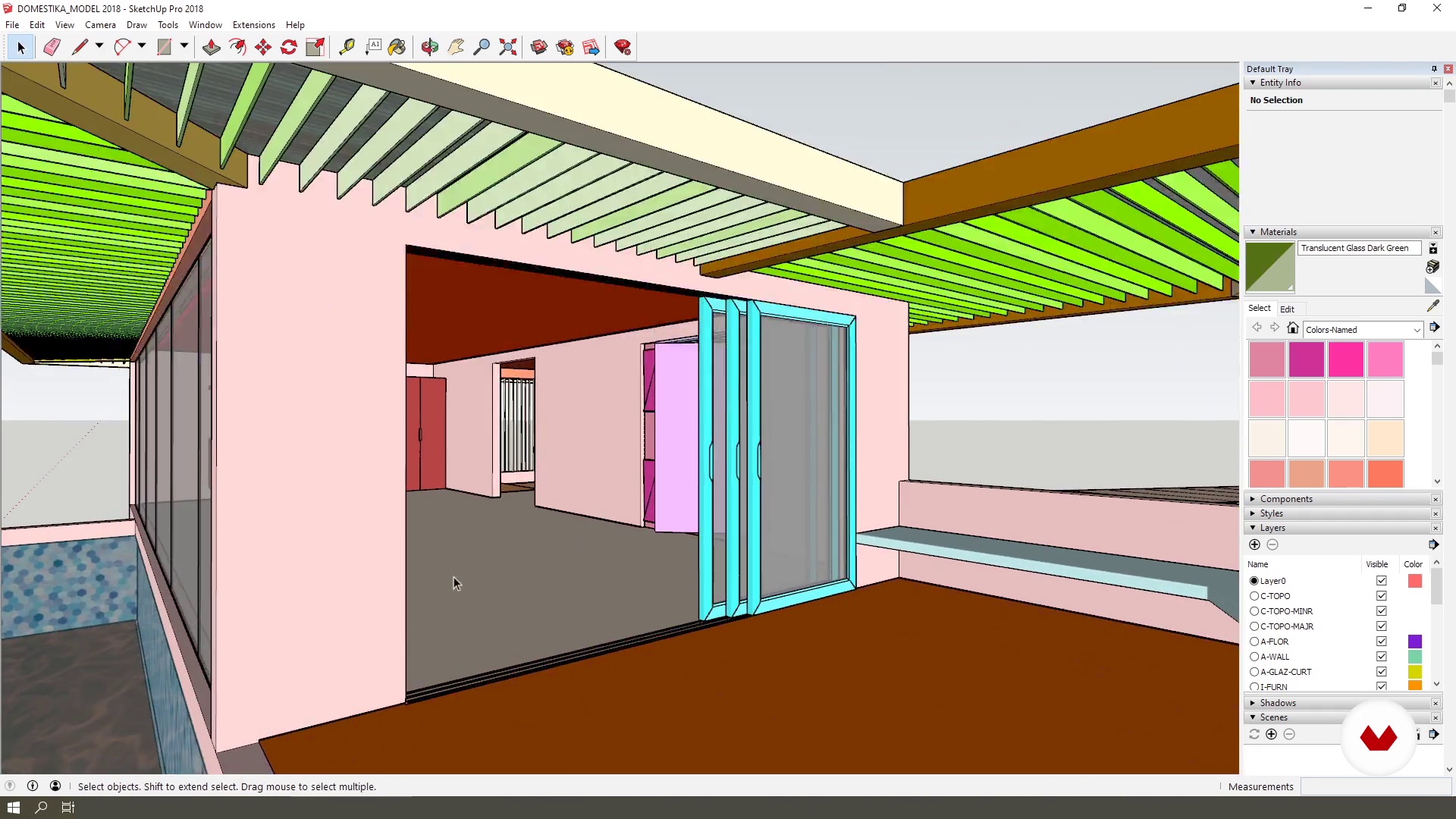The height and width of the screenshot is (819, 1456).
Task: Uncheck visibility for A-WALL layer
Action: (1381, 657)
